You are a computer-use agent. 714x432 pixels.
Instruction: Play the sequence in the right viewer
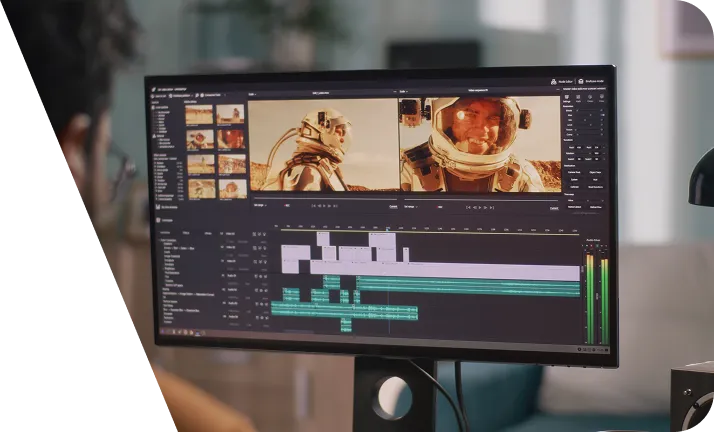[480, 208]
